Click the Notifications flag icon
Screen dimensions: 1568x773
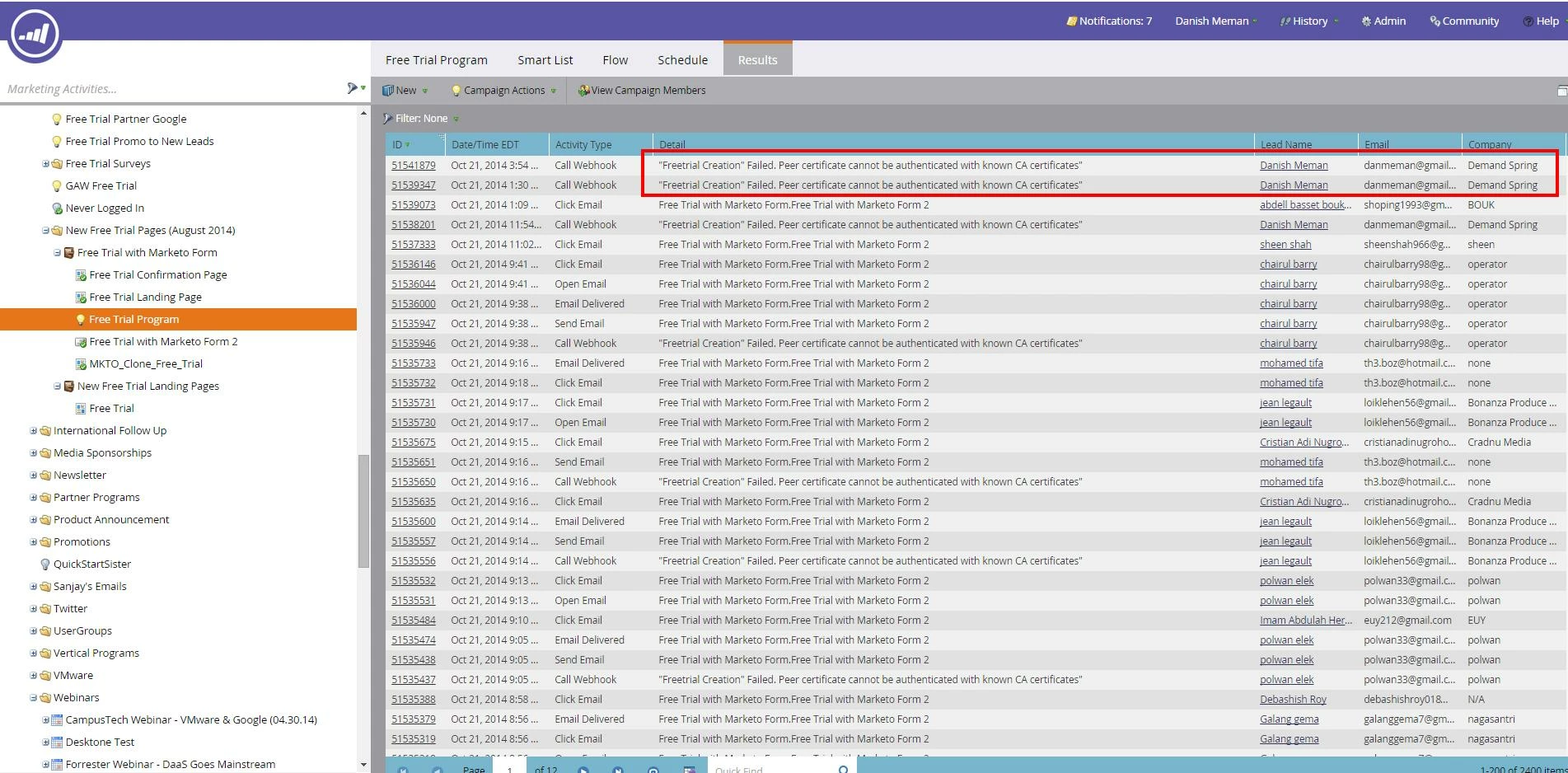(x=1072, y=21)
